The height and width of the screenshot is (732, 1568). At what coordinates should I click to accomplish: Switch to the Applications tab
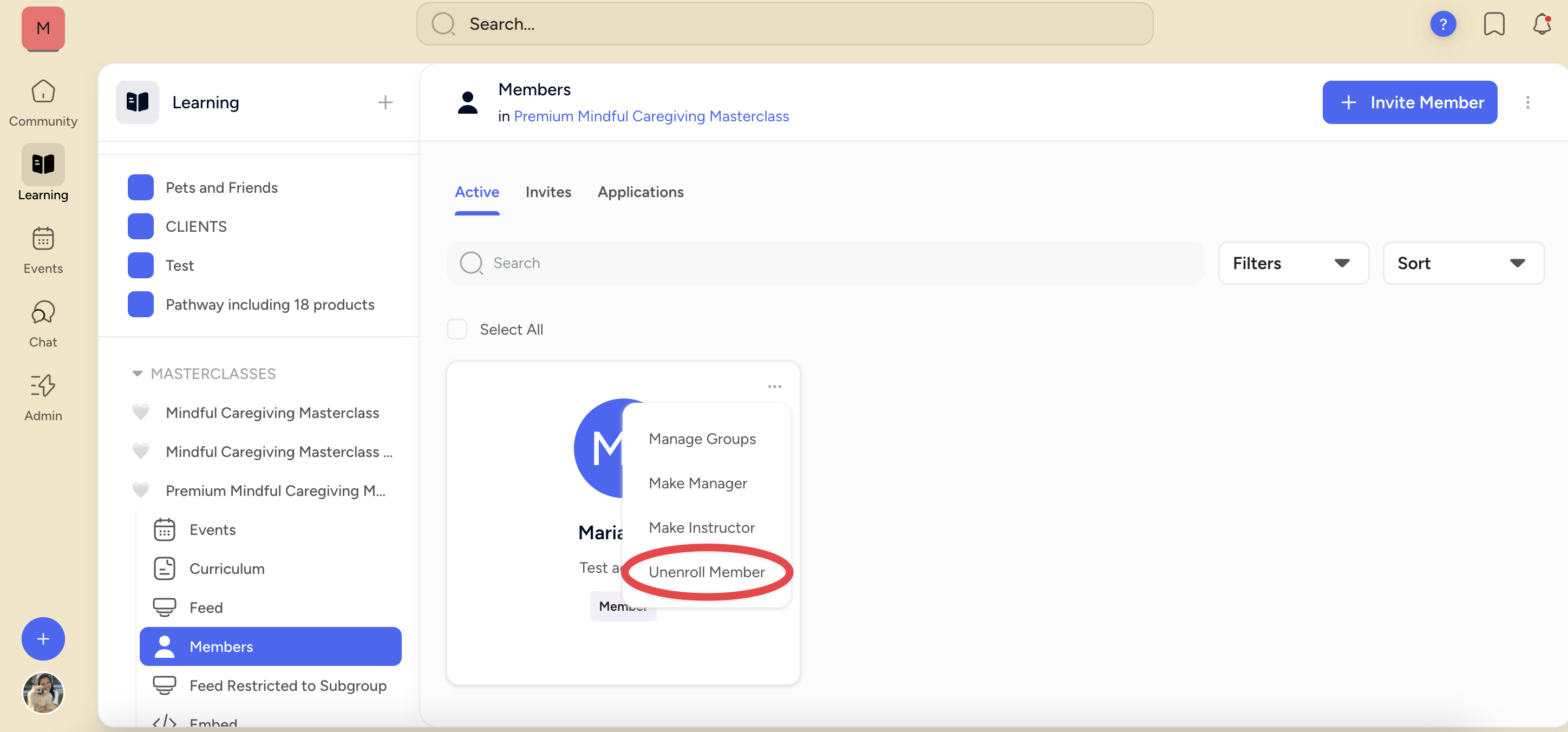click(641, 192)
